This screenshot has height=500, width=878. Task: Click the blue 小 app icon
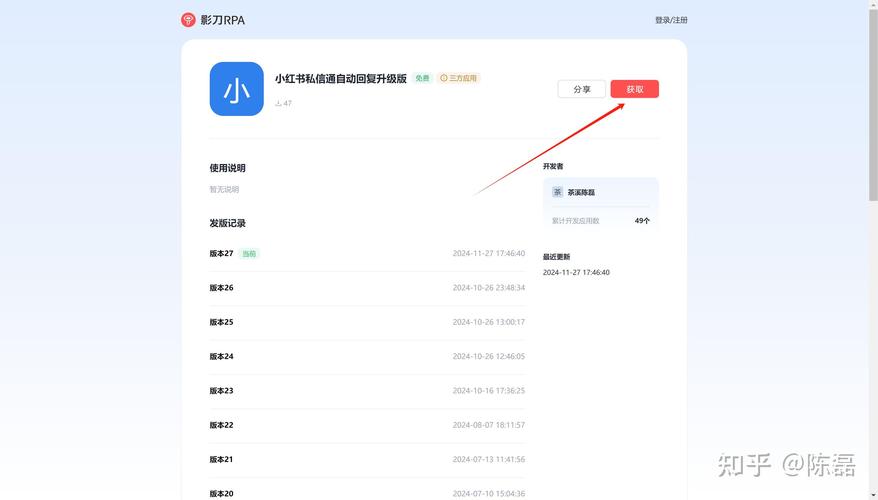[x=236, y=89]
